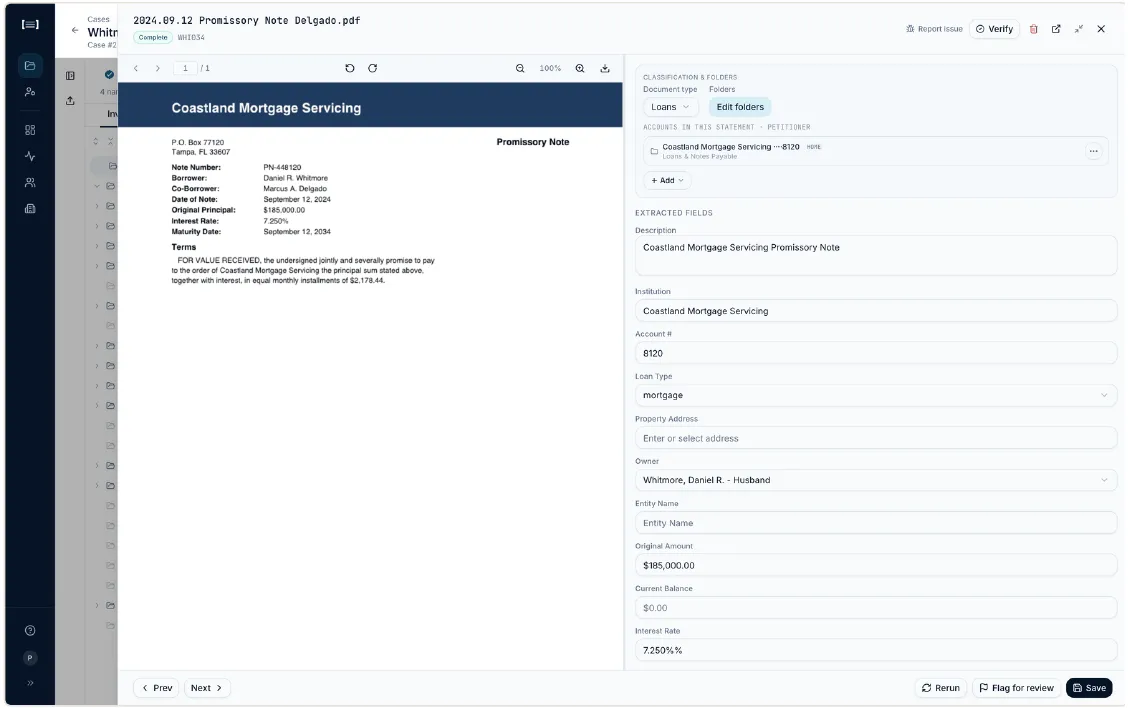Viewport: 1128px width, 708px height.
Task: Go to previous PDF page arrow
Action: point(136,68)
